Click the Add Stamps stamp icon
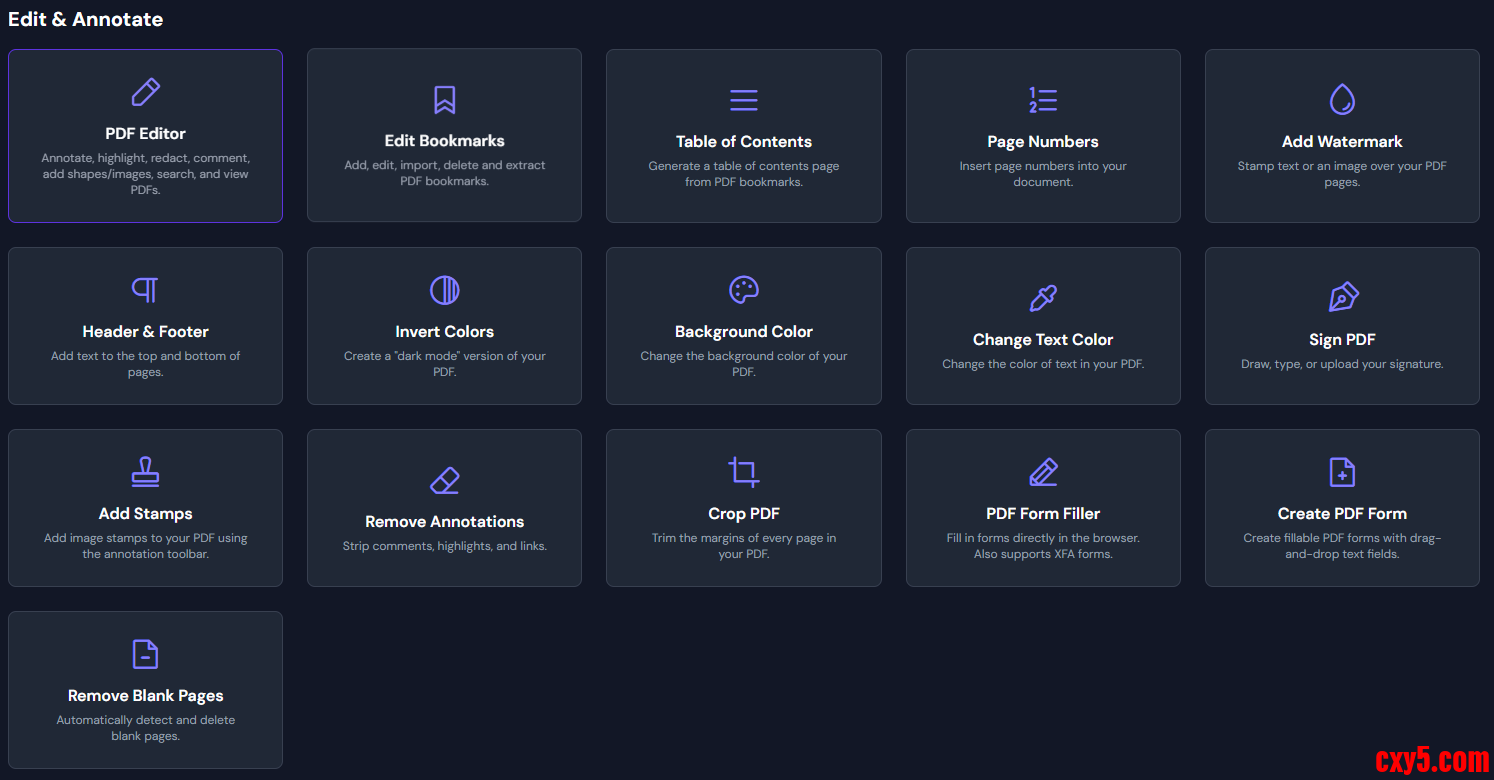This screenshot has width=1494, height=780. pos(145,472)
